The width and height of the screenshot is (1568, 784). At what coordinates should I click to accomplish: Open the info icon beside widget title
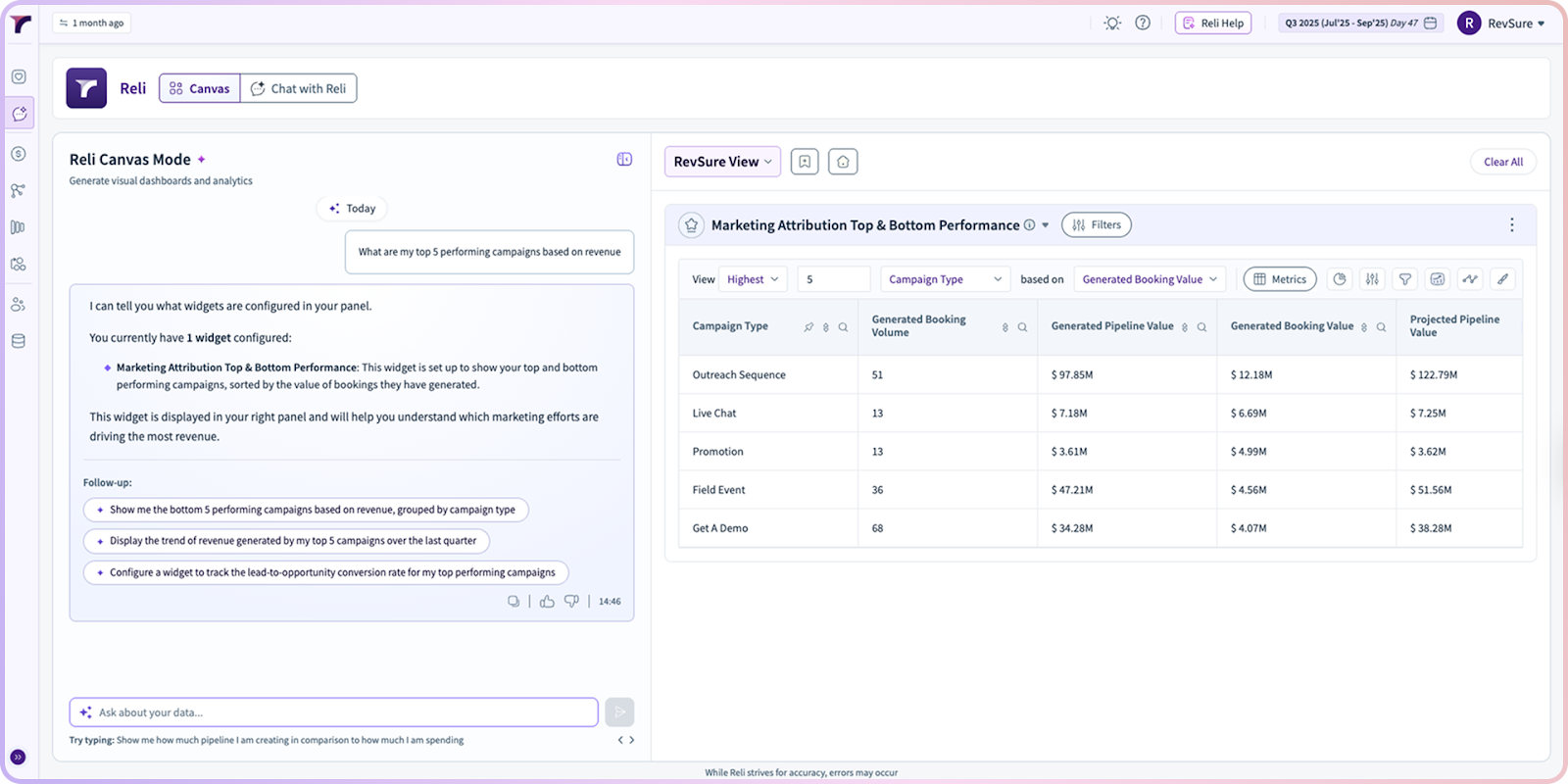pyautogui.click(x=1029, y=225)
